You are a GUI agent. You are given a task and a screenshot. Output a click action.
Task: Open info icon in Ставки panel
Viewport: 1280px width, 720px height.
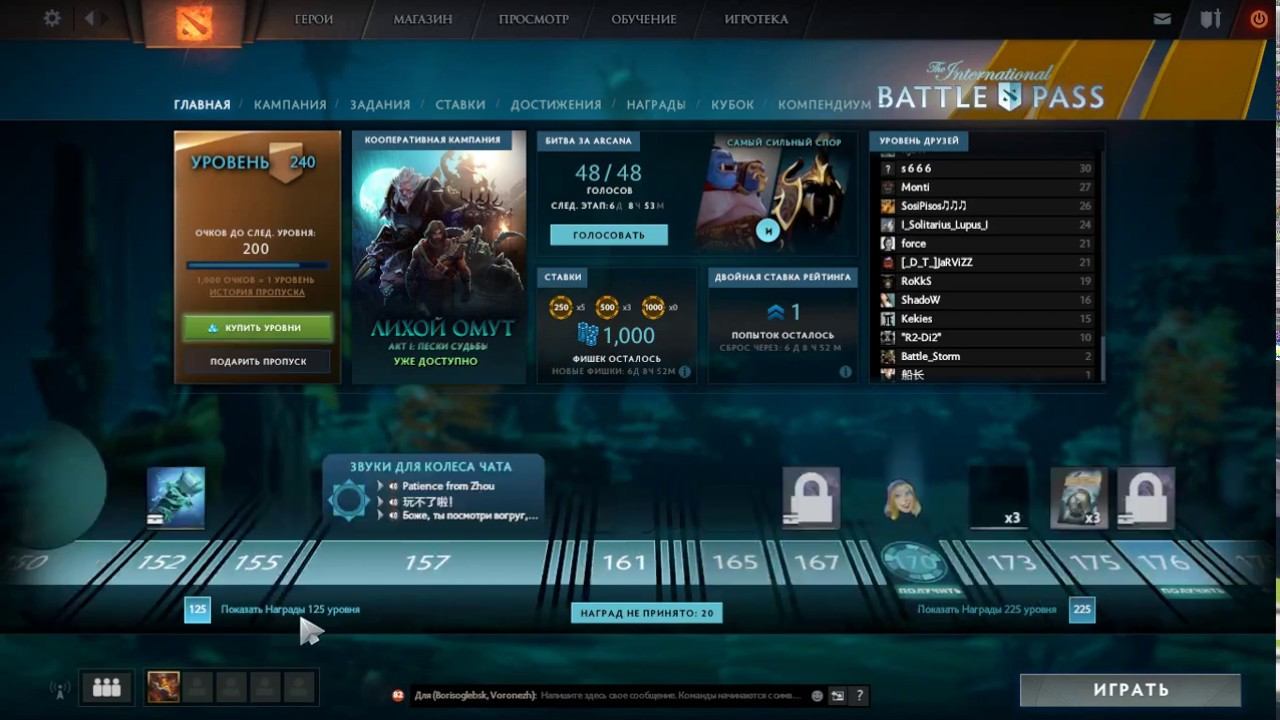685,371
